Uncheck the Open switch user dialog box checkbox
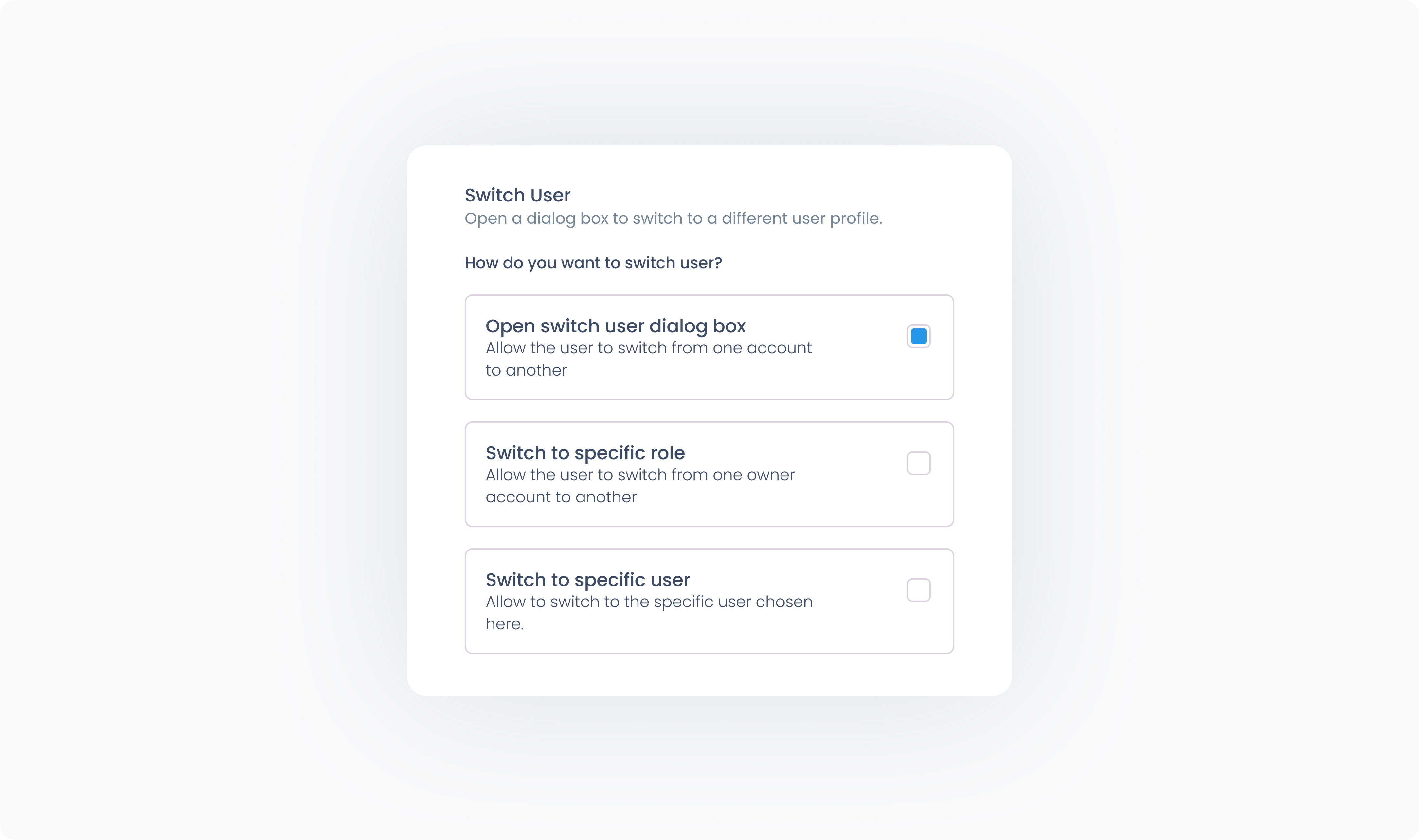The height and width of the screenshot is (840, 1419). click(x=918, y=336)
